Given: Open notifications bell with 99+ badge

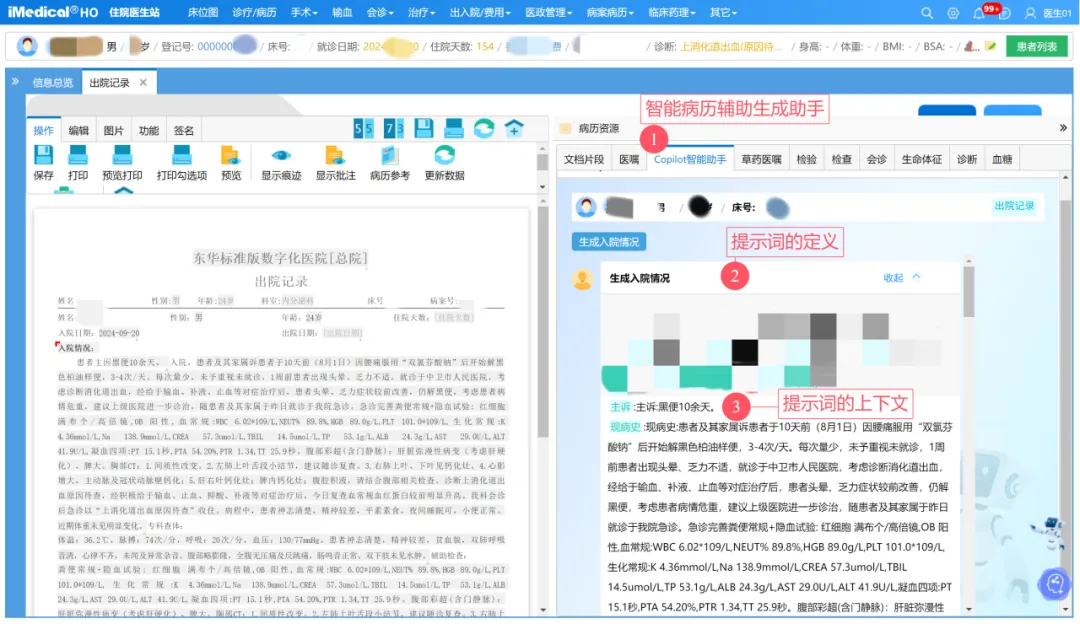Looking at the screenshot, I should 980,13.
